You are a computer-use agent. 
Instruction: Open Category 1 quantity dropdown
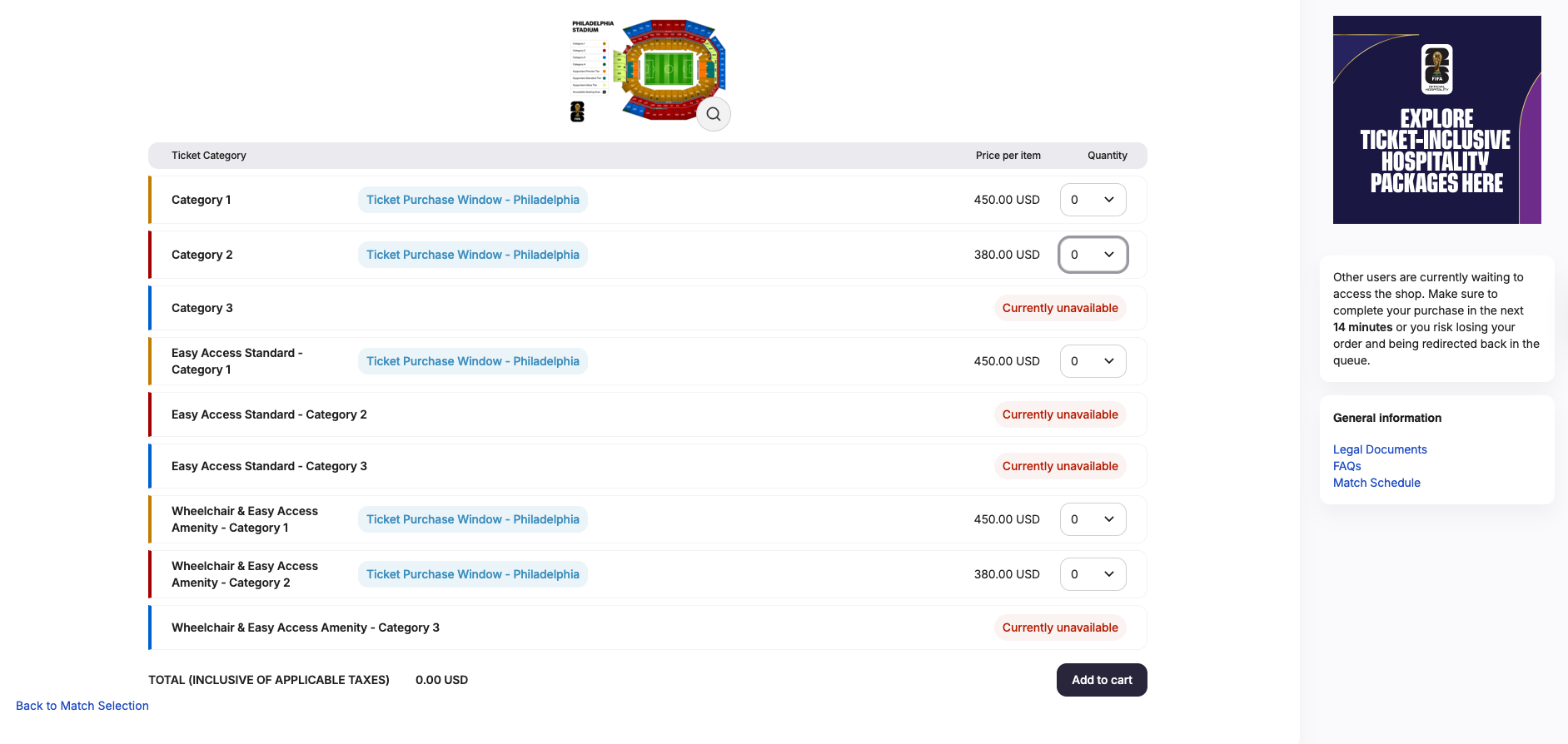1093,200
